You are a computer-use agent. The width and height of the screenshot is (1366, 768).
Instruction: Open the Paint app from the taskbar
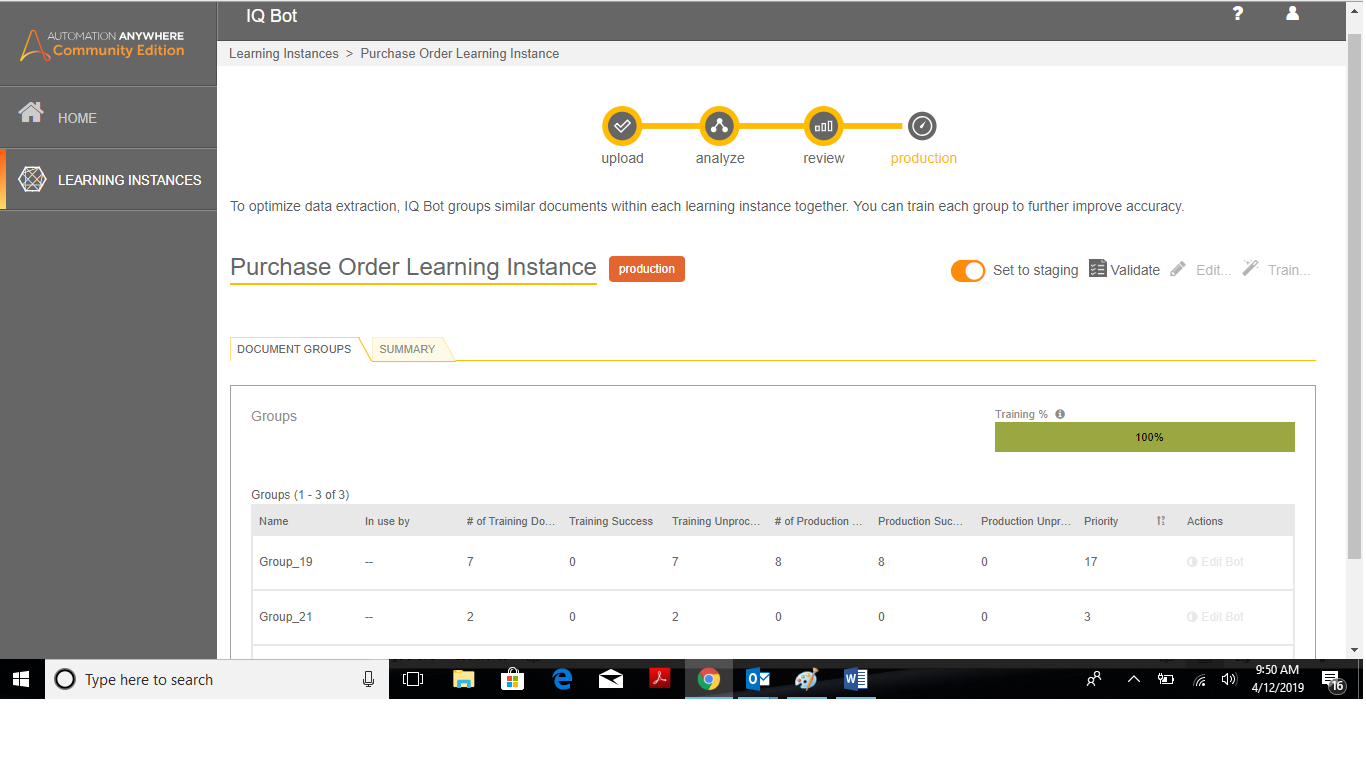click(806, 680)
